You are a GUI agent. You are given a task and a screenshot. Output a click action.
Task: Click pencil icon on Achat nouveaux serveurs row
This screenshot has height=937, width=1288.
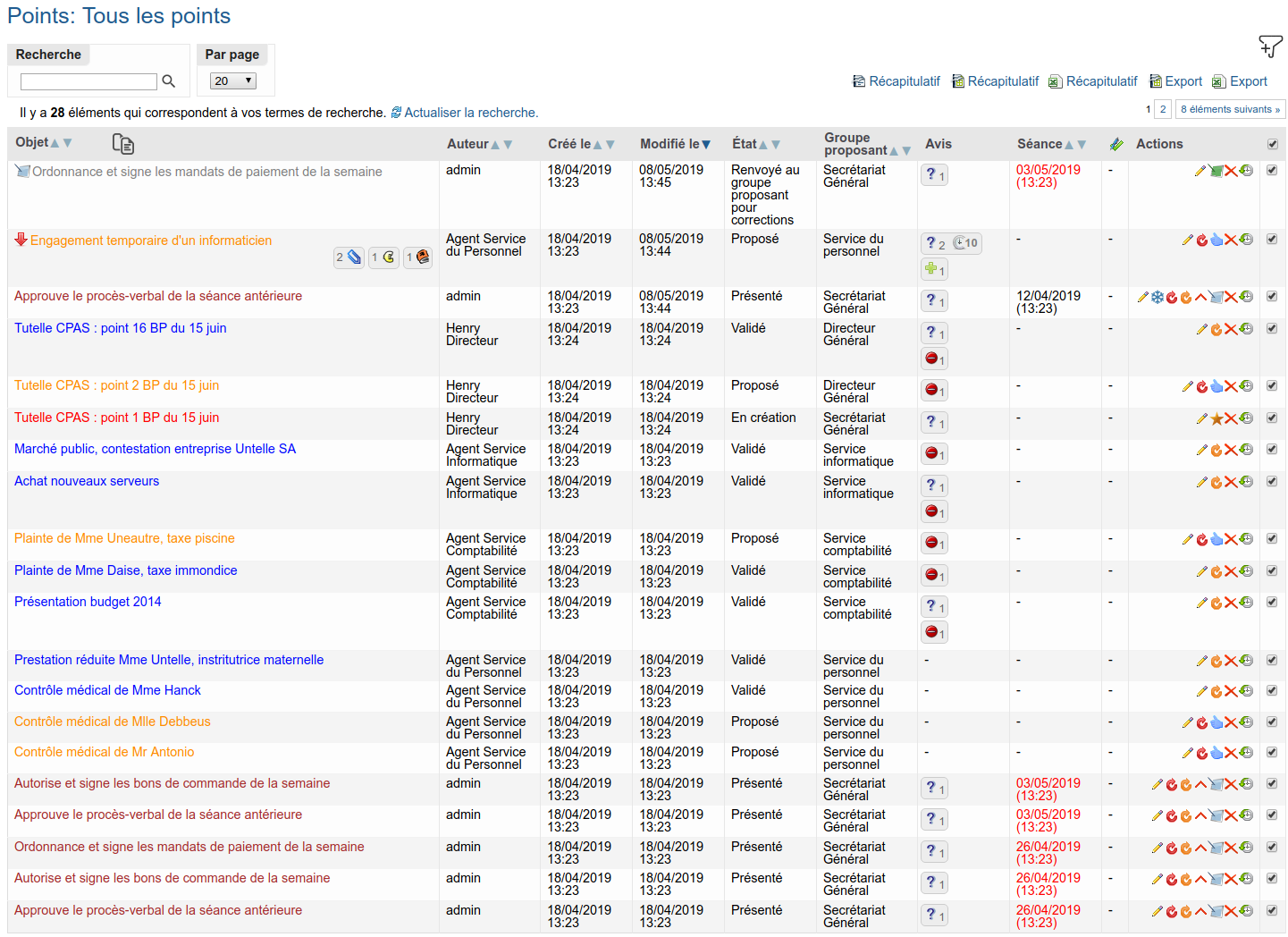click(1202, 482)
